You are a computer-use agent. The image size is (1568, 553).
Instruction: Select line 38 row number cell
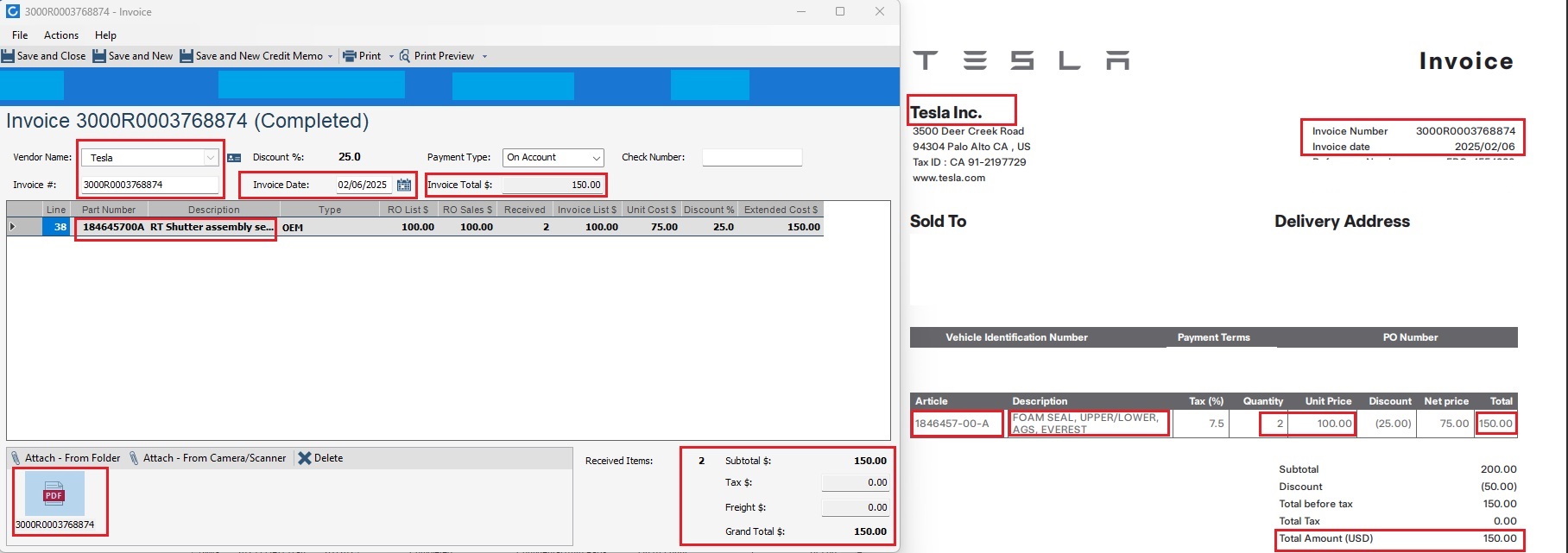tap(57, 227)
